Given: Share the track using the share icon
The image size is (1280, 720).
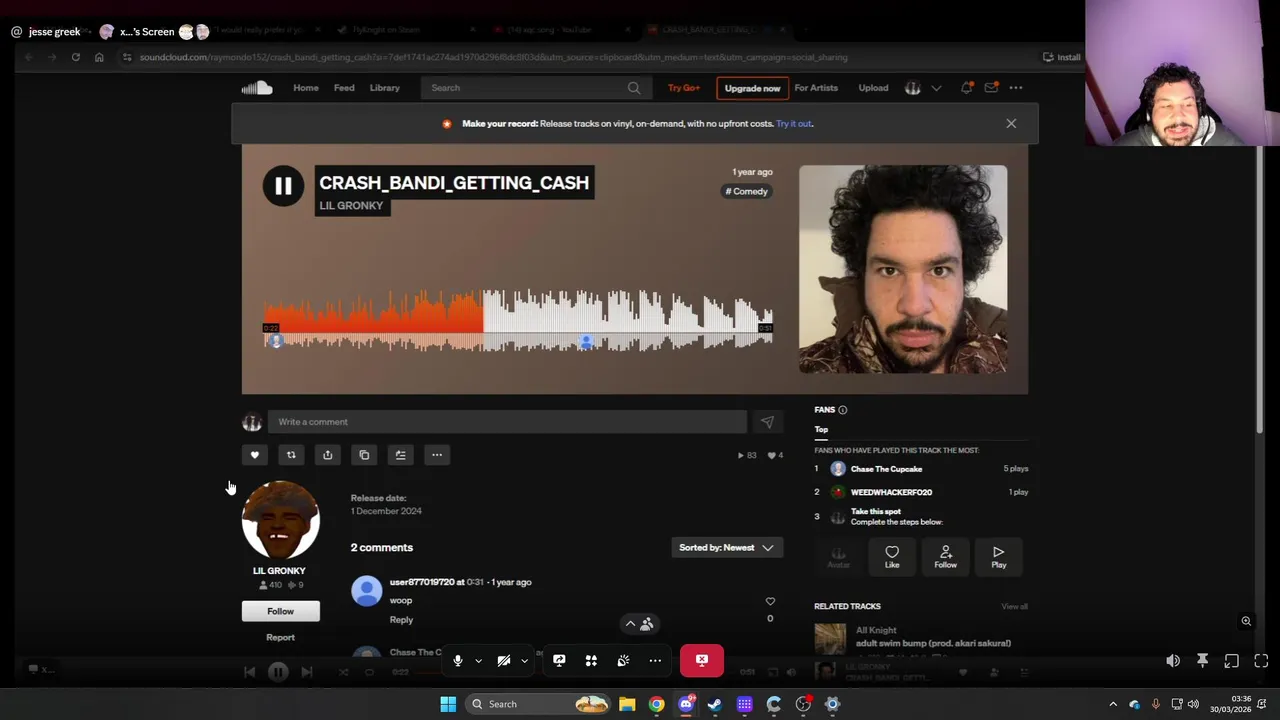Looking at the screenshot, I should click(x=327, y=455).
